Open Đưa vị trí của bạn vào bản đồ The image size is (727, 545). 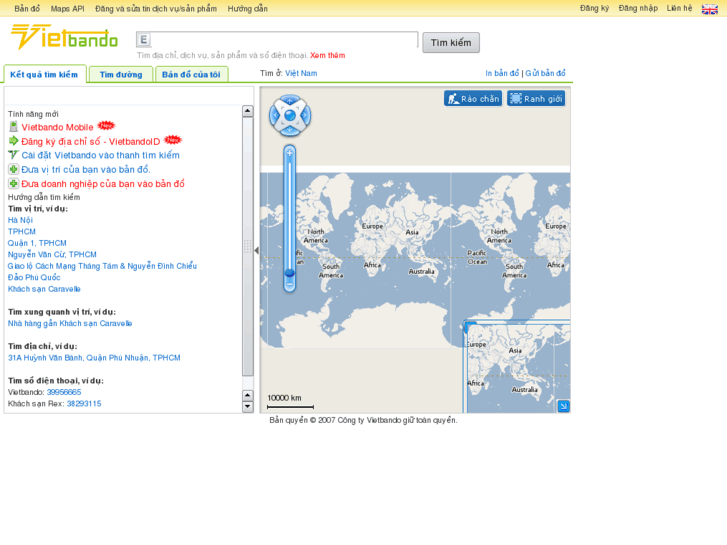86,170
